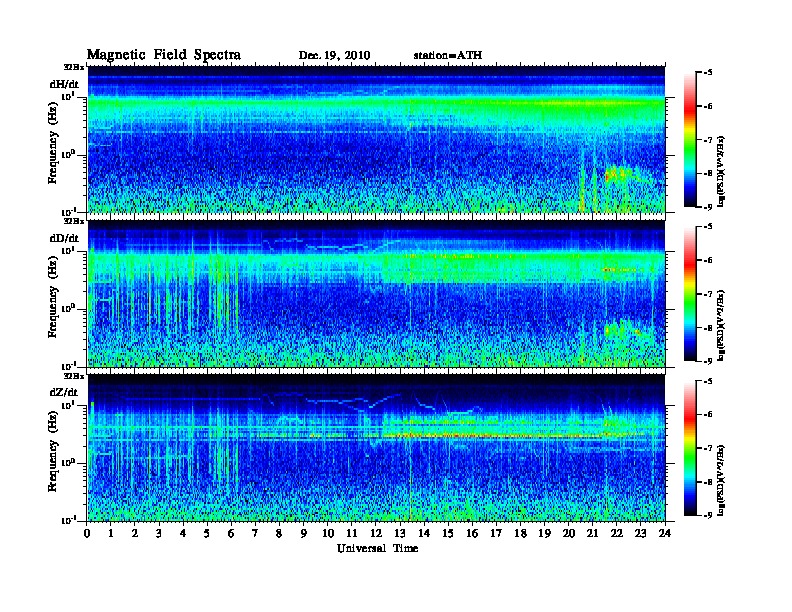Click the hour 9 tick label
The image size is (792, 612).
click(x=304, y=533)
